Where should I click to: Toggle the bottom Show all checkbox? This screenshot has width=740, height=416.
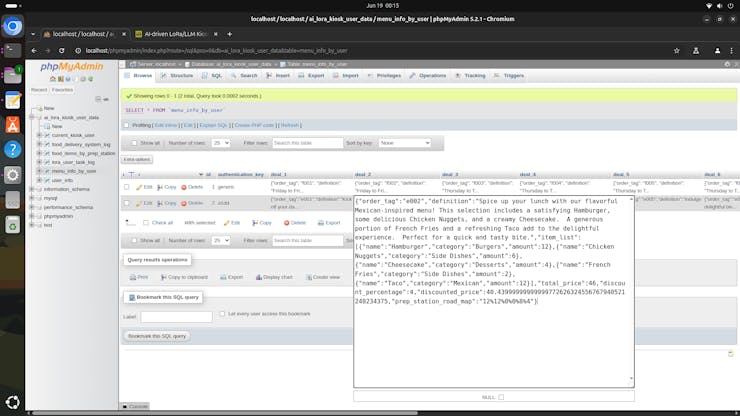134,240
